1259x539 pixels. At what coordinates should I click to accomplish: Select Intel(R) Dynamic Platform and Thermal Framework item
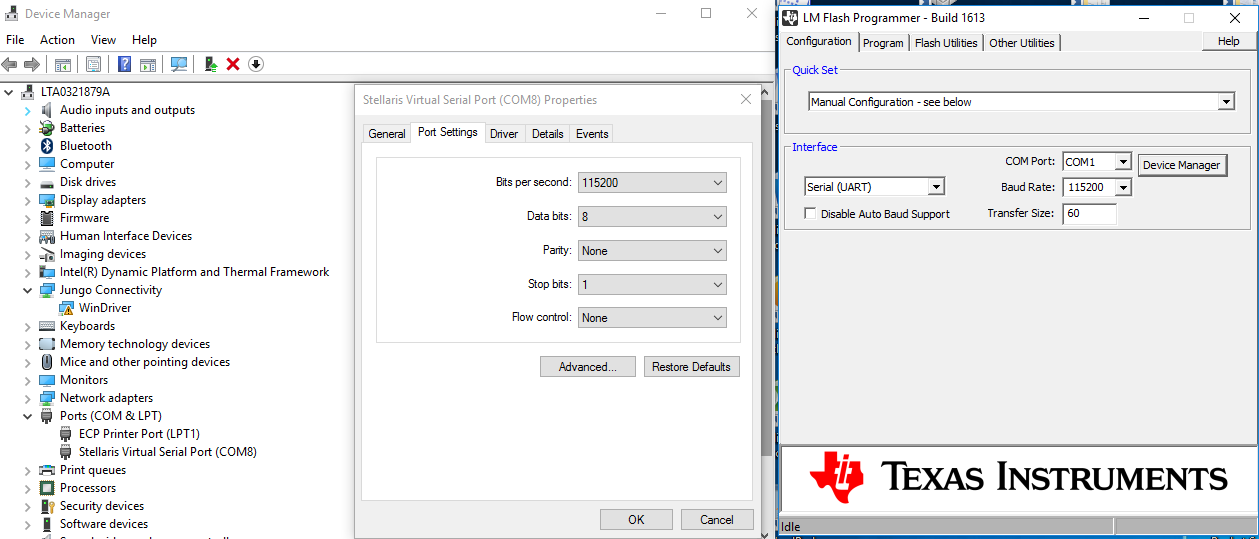click(194, 272)
